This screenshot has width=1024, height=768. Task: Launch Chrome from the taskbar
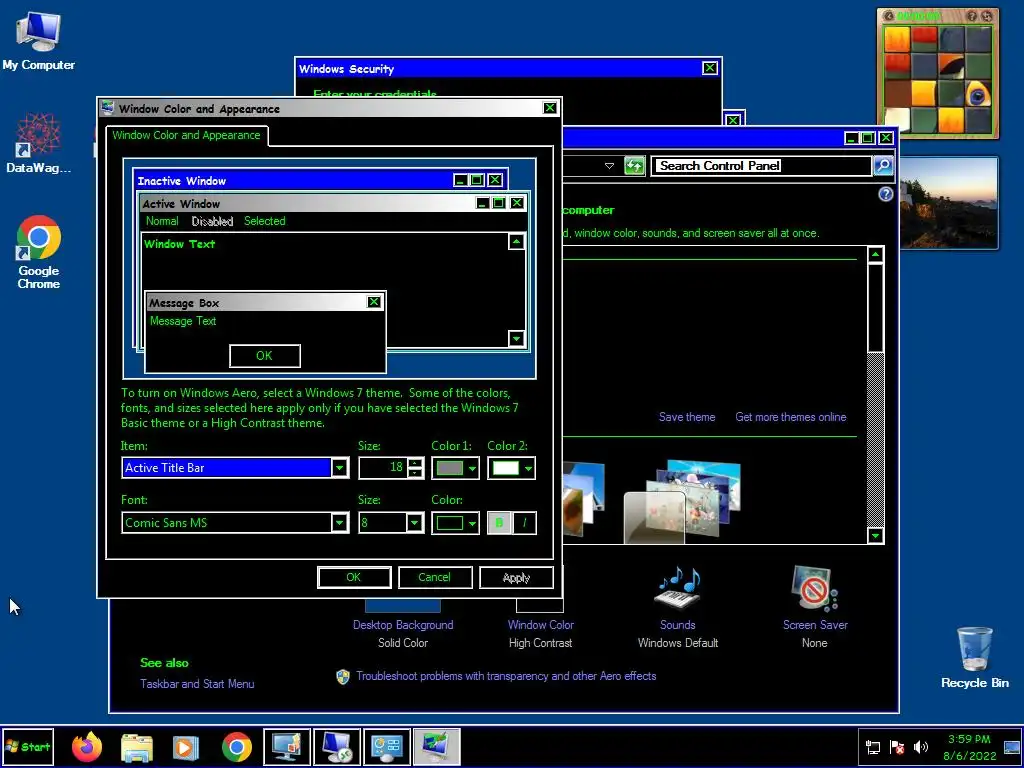click(236, 747)
